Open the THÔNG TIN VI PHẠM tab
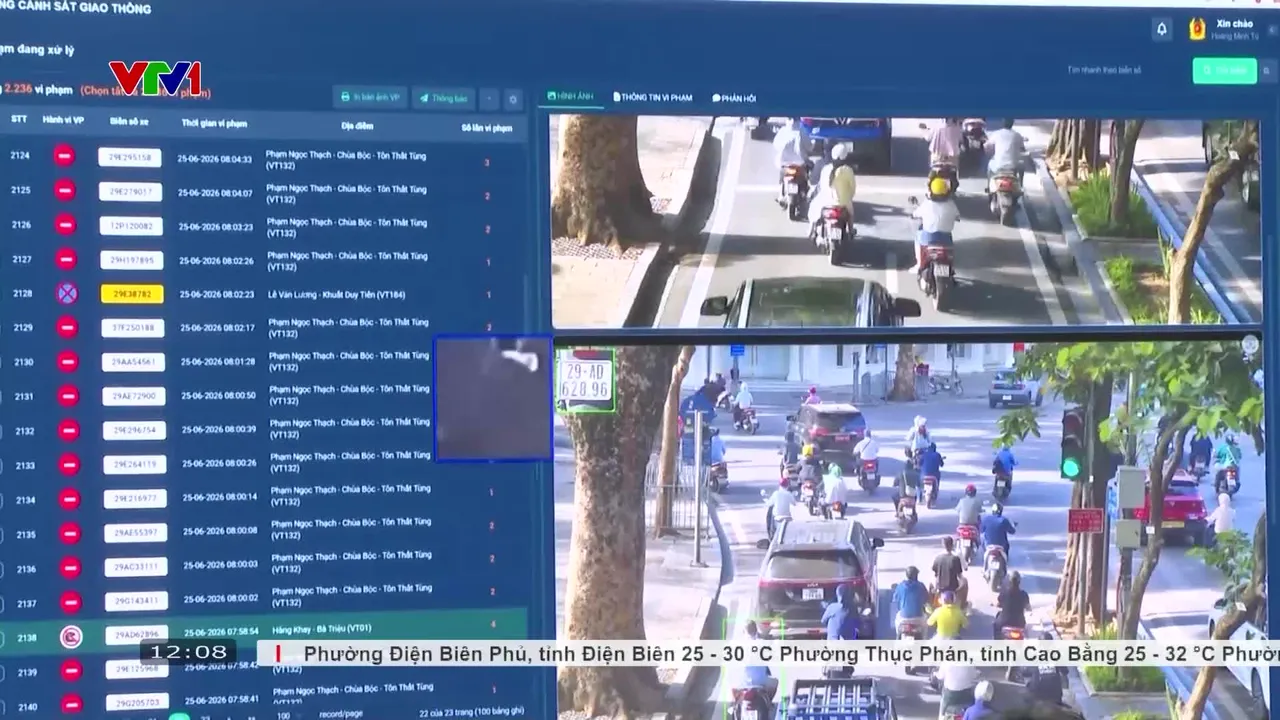The image size is (1280, 720). 652,98
